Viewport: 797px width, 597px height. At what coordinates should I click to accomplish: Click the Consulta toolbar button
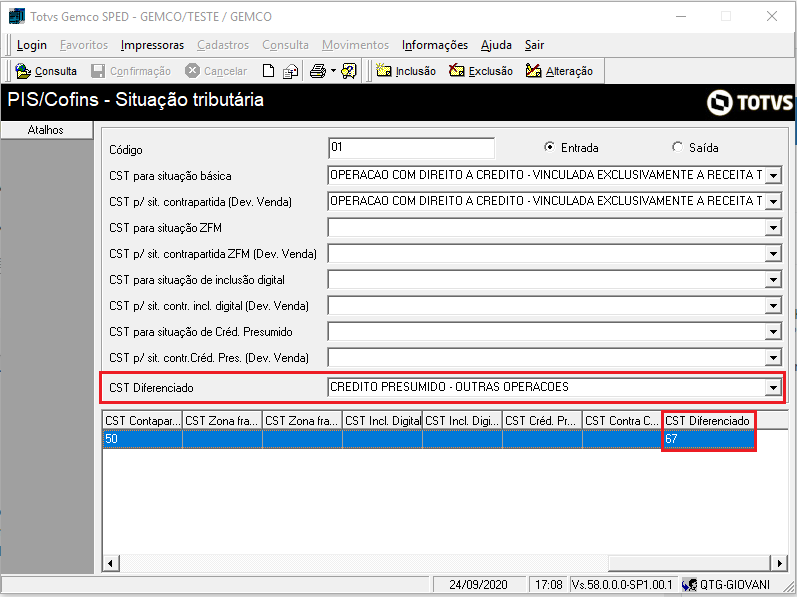(46, 71)
